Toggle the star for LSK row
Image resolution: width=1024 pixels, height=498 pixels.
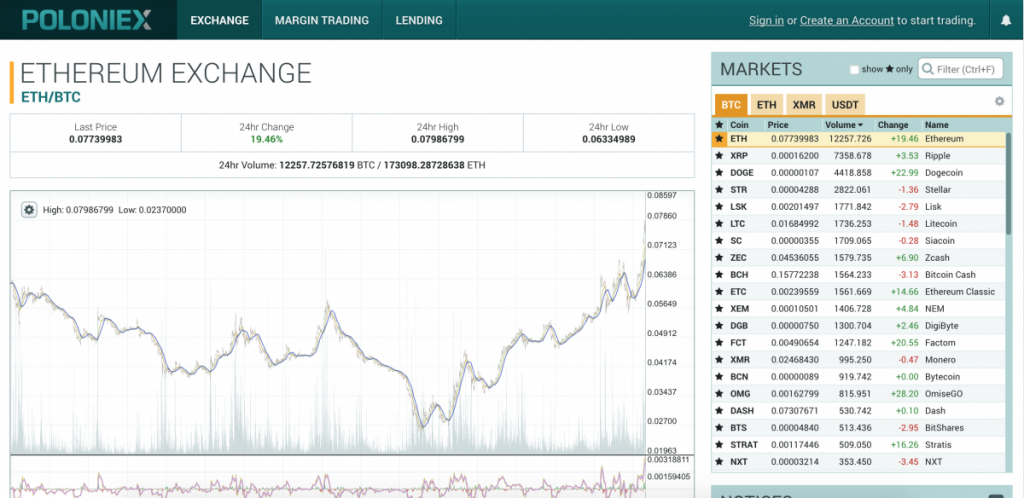click(x=719, y=207)
